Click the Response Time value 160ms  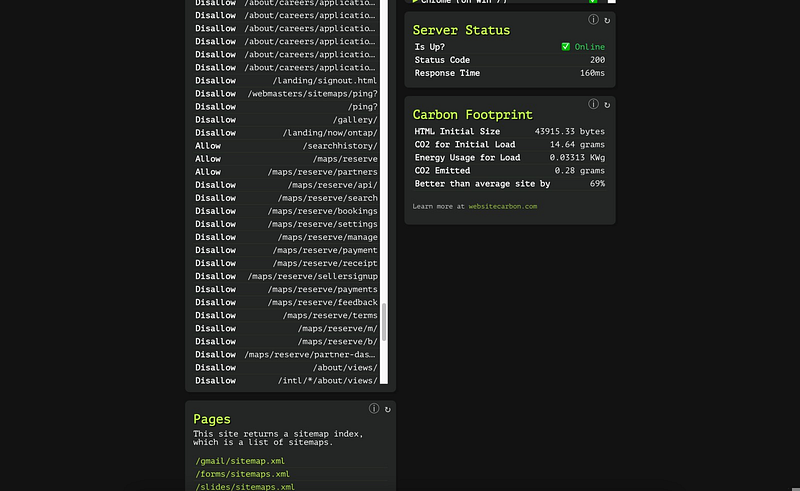(x=592, y=73)
